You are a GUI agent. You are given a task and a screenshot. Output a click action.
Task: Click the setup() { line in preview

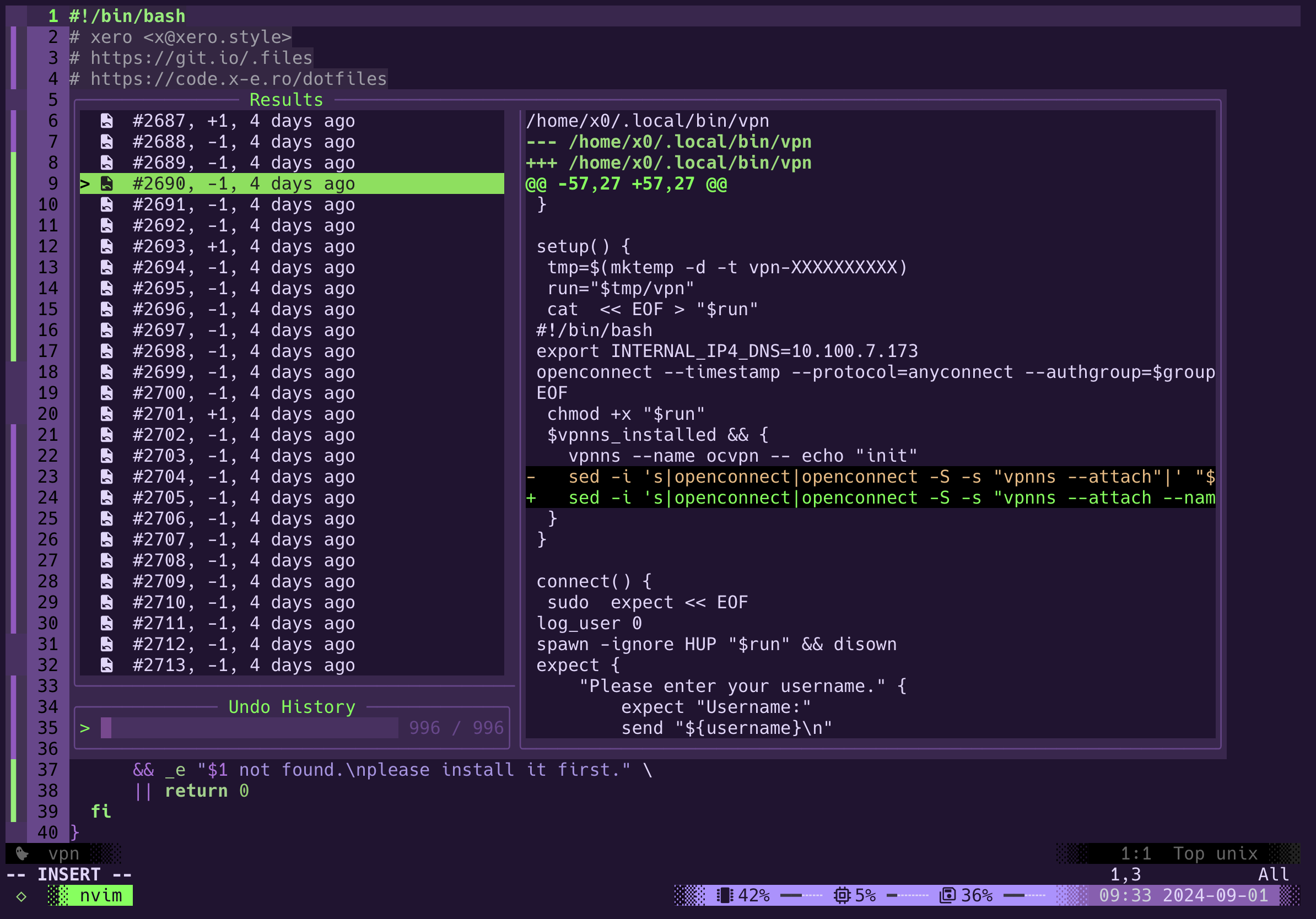[x=584, y=246]
